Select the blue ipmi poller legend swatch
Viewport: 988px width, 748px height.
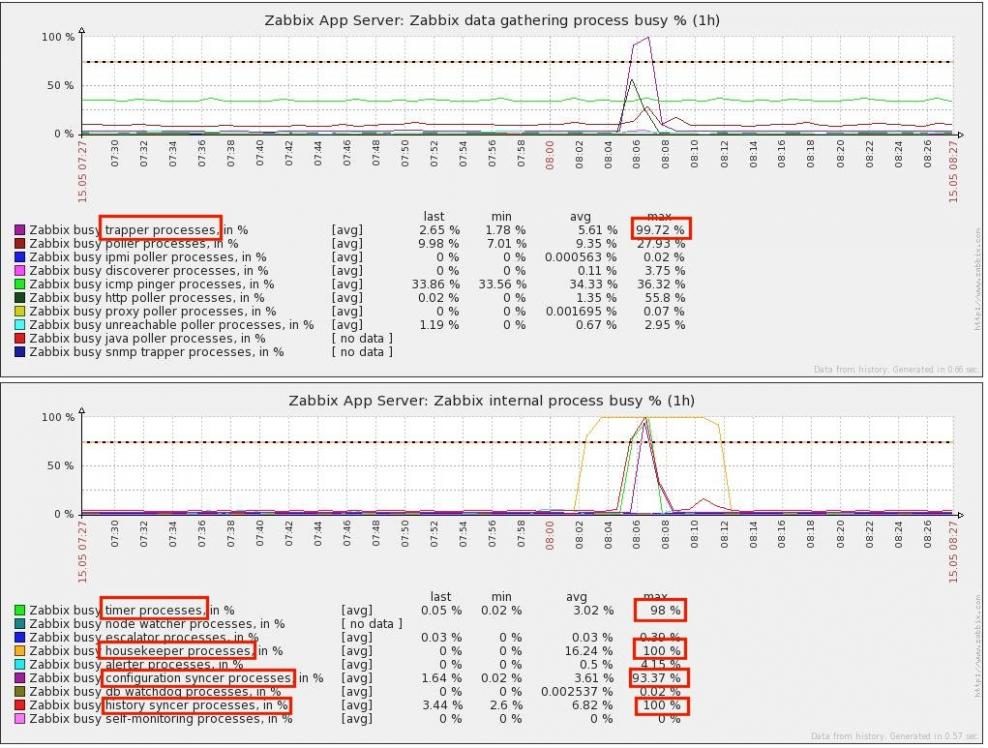[20, 257]
